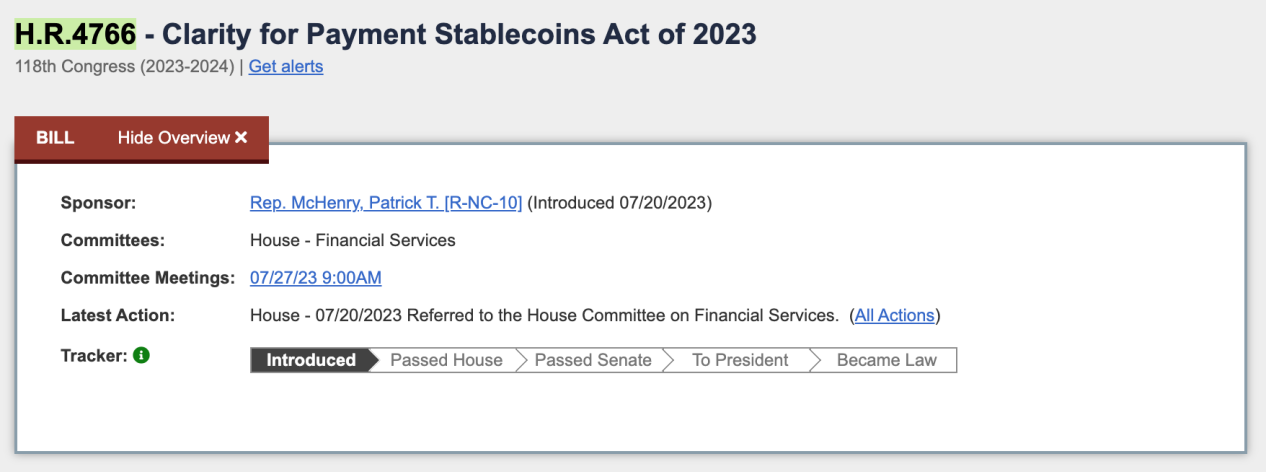
Task: Open the 07/27/23 9:00AM committee meeting link
Action: coord(316,278)
